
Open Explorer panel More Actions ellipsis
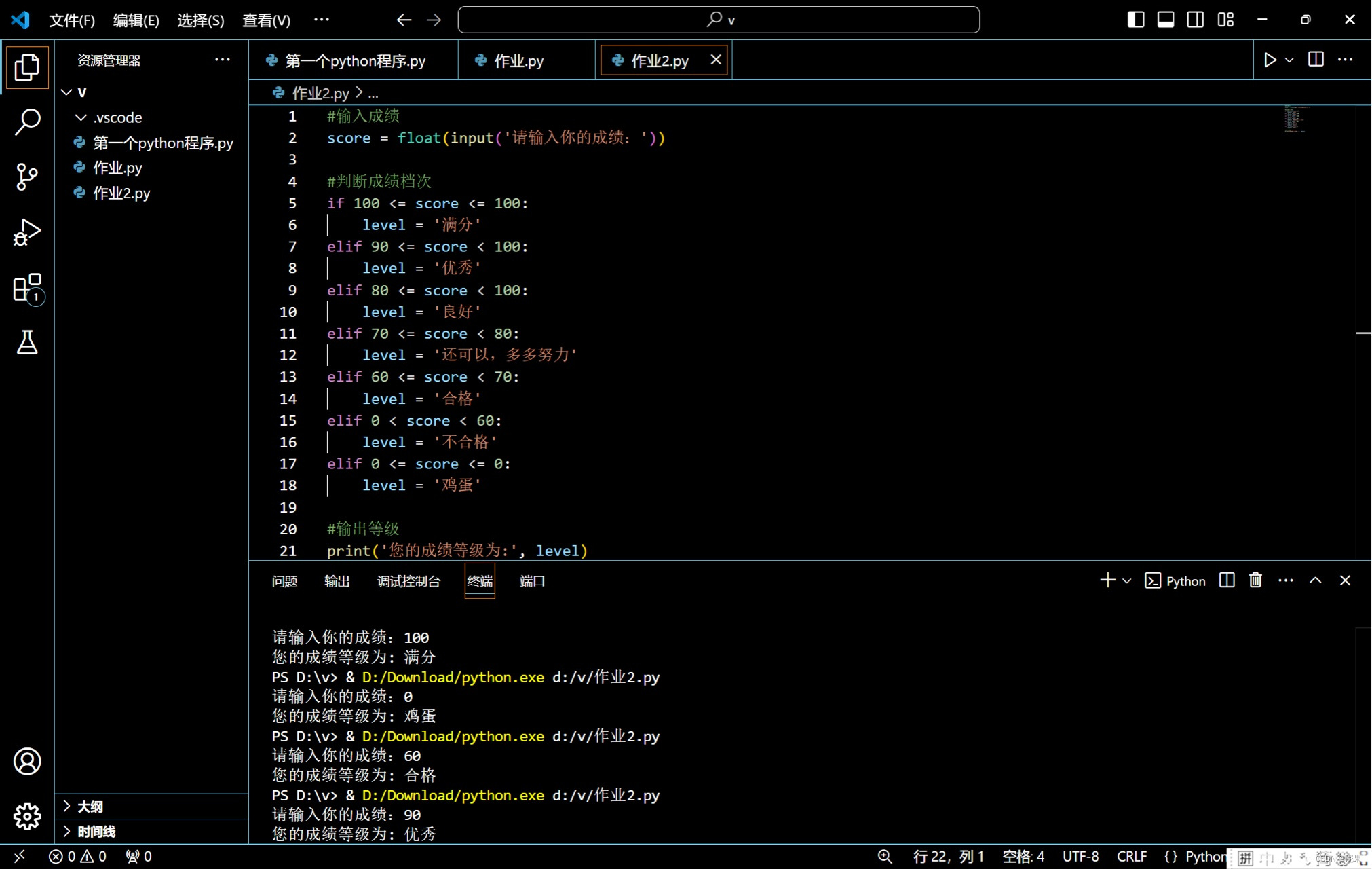223,60
